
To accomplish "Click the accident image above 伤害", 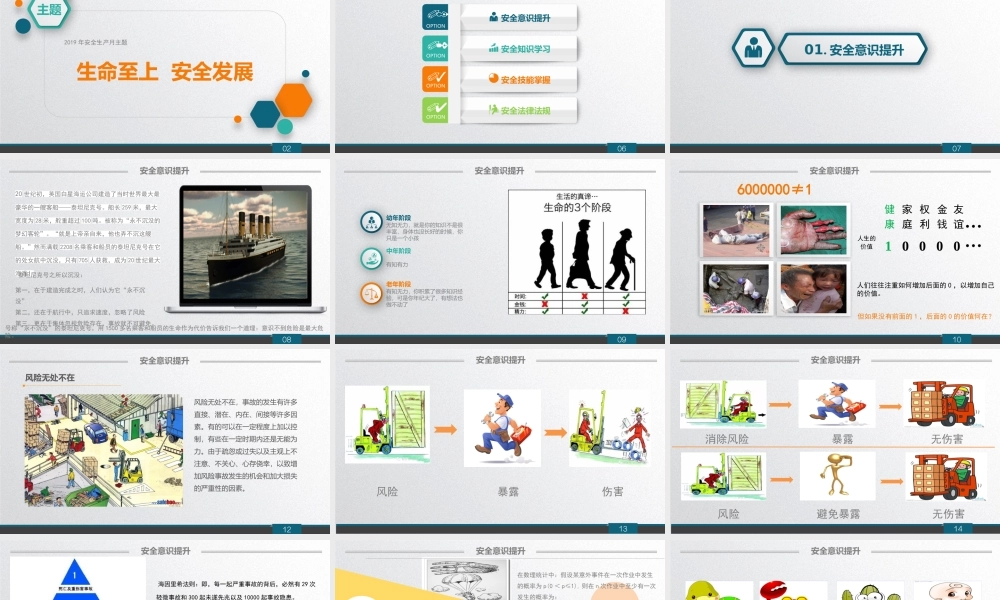I will tap(612, 428).
